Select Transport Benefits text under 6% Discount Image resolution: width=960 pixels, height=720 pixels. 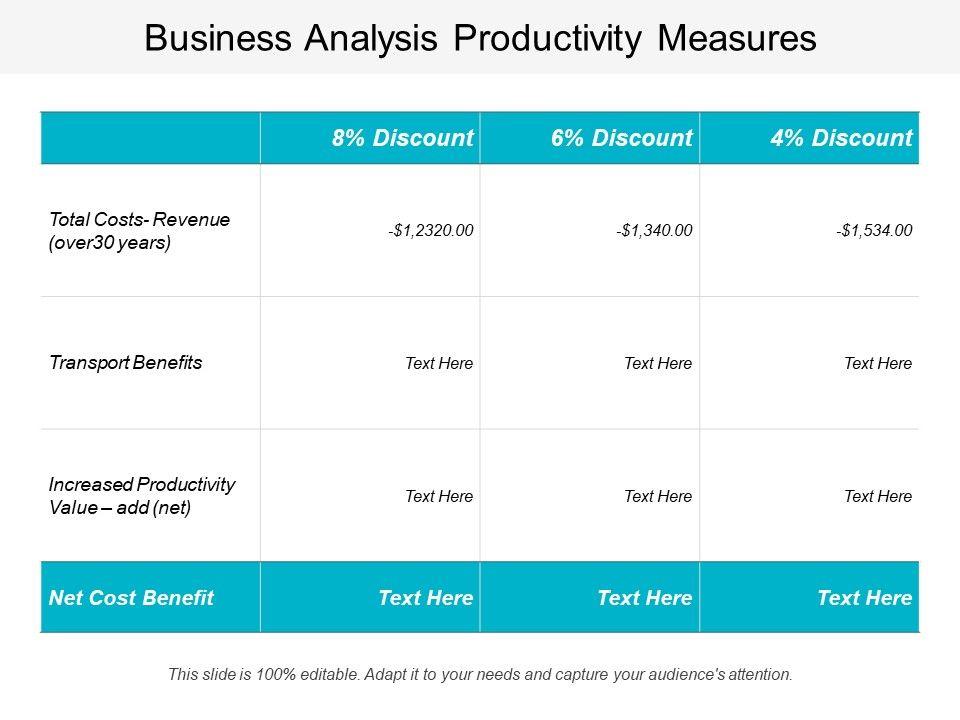pyautogui.click(x=658, y=364)
